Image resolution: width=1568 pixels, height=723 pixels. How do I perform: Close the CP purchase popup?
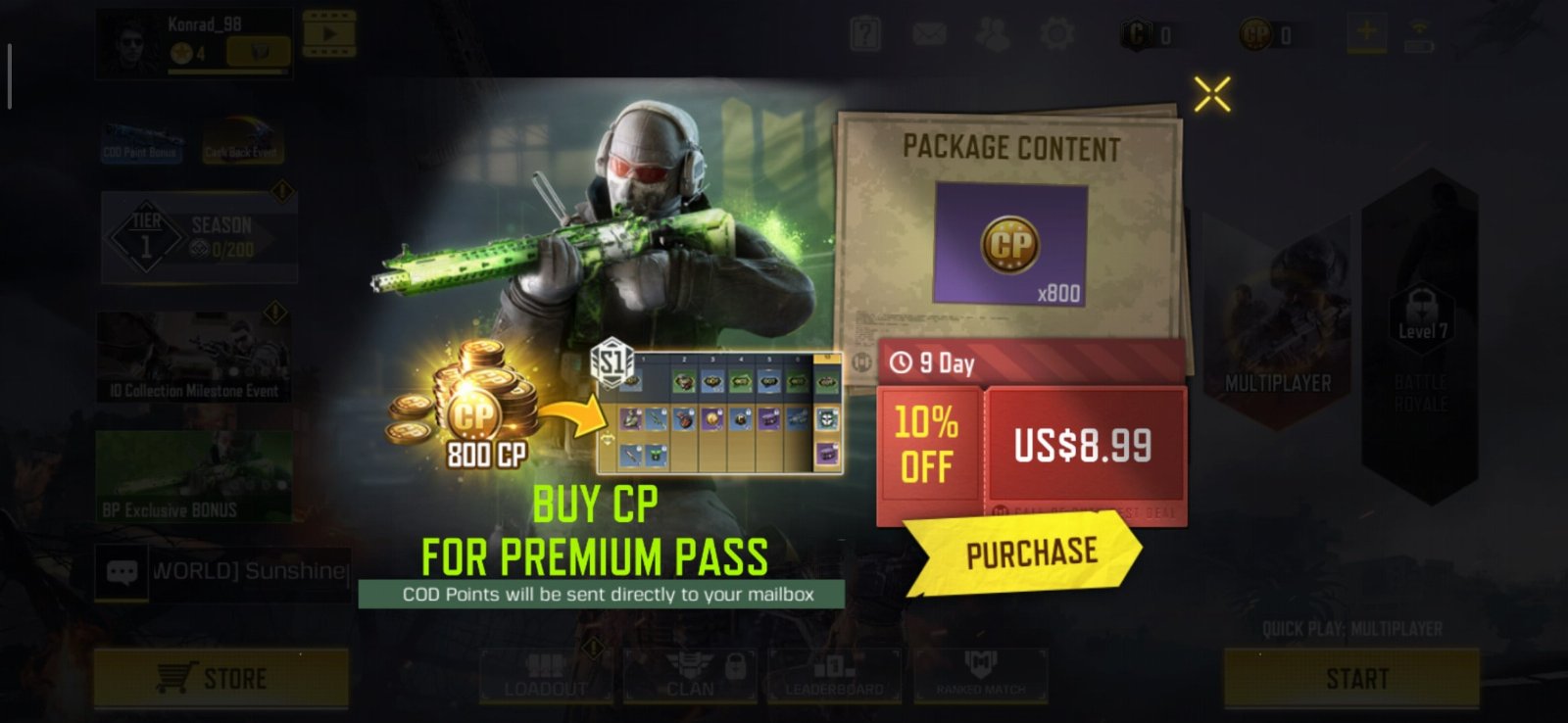1212,94
